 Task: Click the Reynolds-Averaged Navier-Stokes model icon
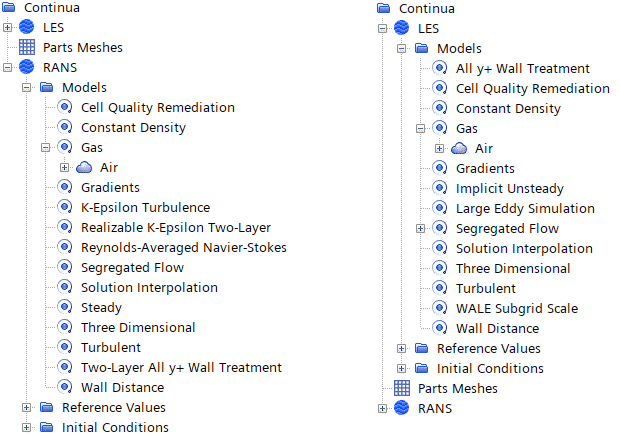[x=65, y=247]
